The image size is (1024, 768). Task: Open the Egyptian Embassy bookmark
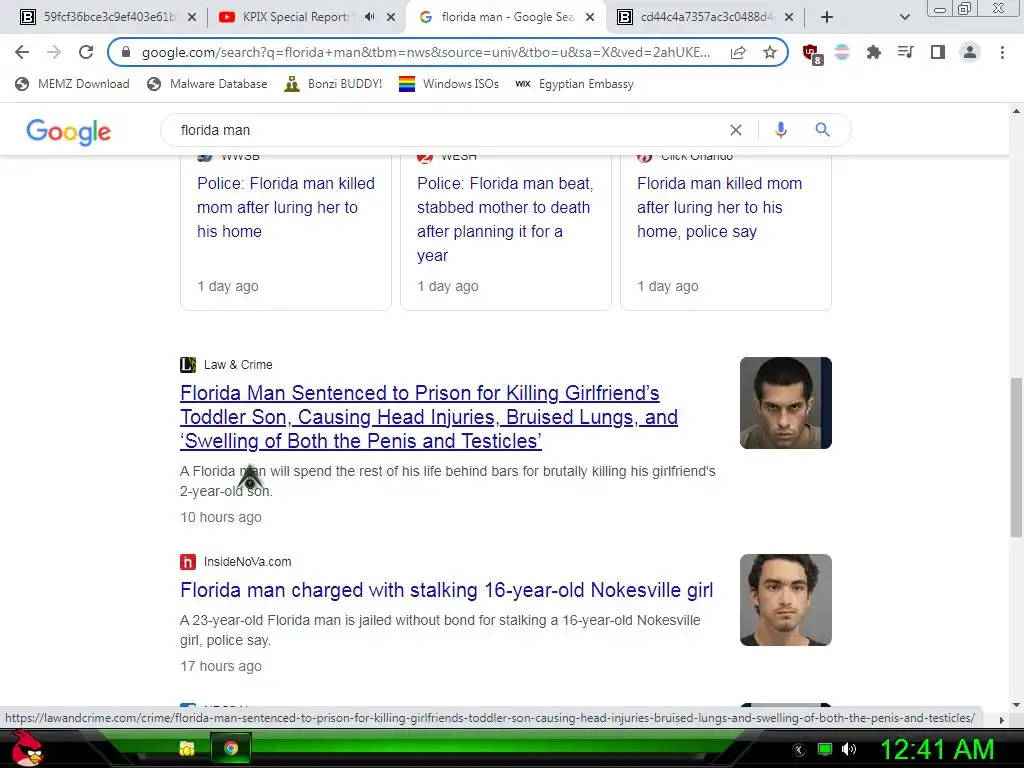pos(575,84)
